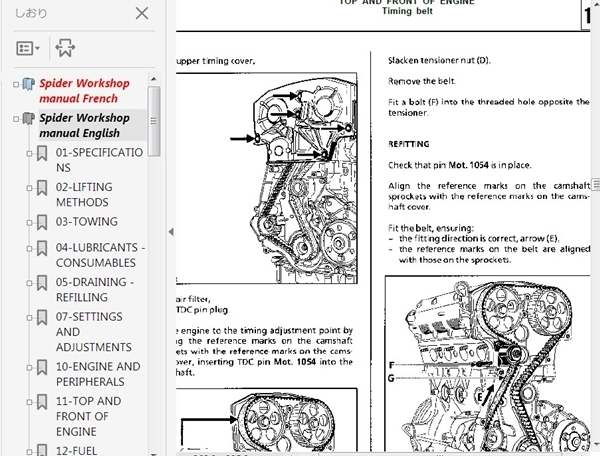This screenshot has width=600, height=456.
Task: Expand the 03-TOWING bookmark node
Action: coord(29,222)
